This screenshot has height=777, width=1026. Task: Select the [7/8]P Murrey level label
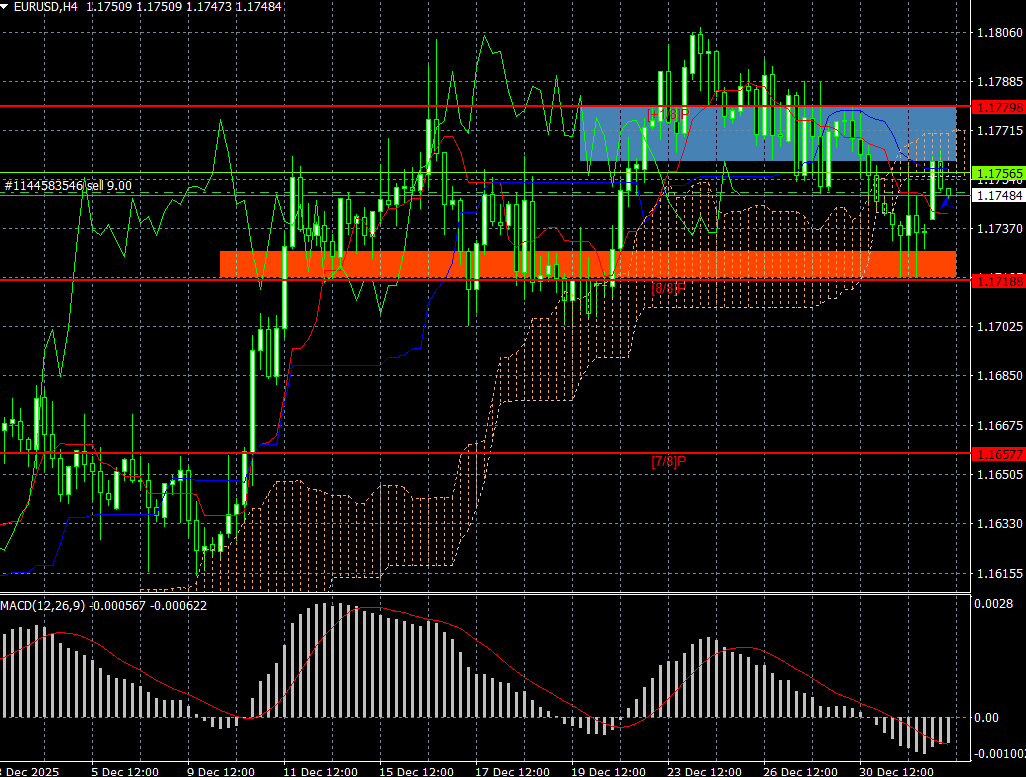[x=669, y=461]
